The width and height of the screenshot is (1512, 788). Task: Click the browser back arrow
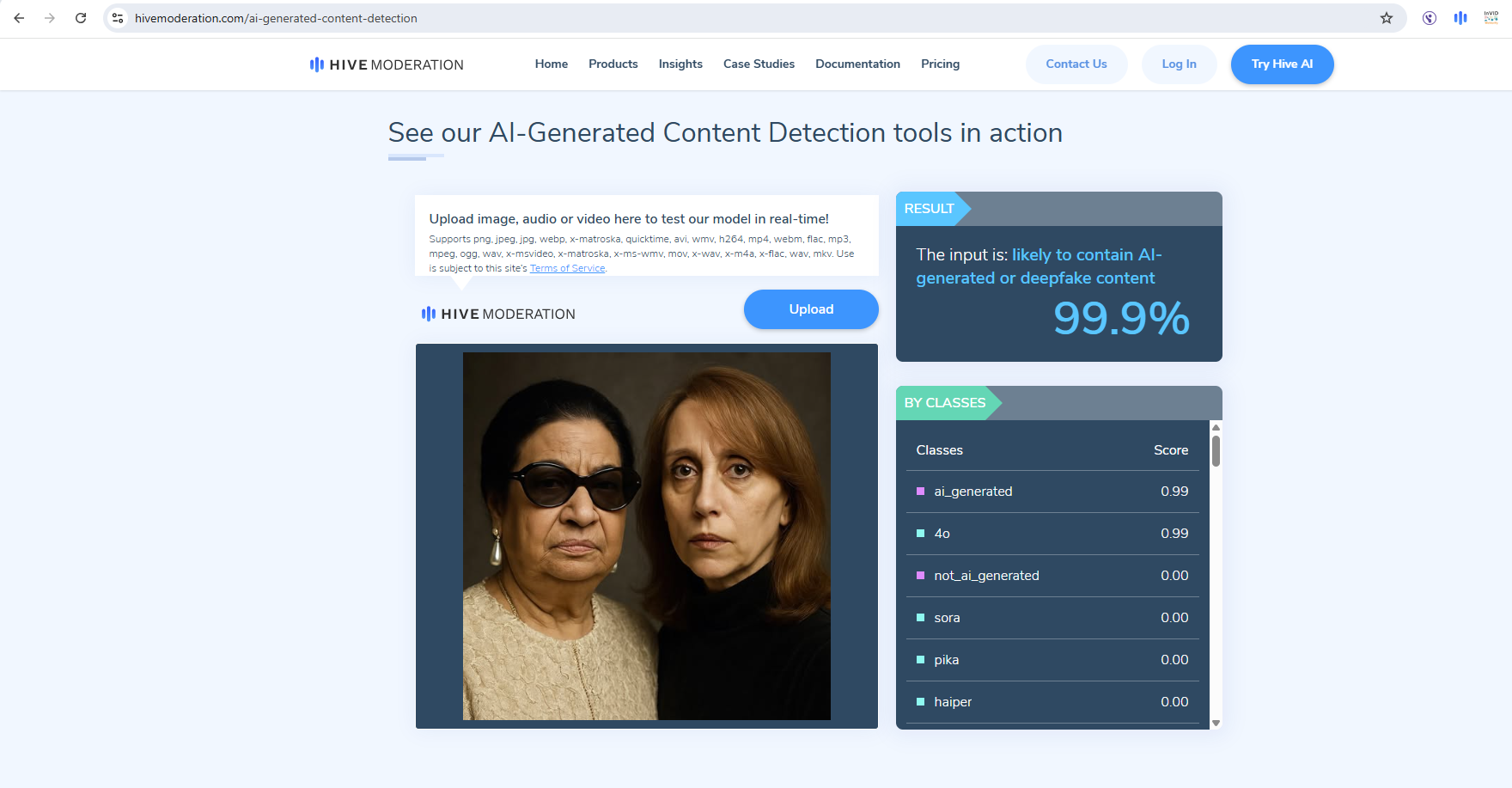(19, 17)
